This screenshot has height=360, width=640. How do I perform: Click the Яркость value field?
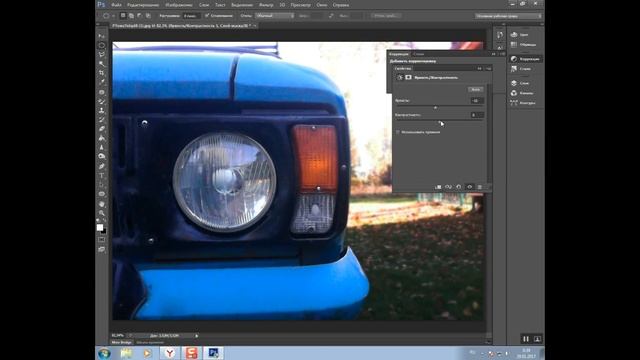click(477, 100)
